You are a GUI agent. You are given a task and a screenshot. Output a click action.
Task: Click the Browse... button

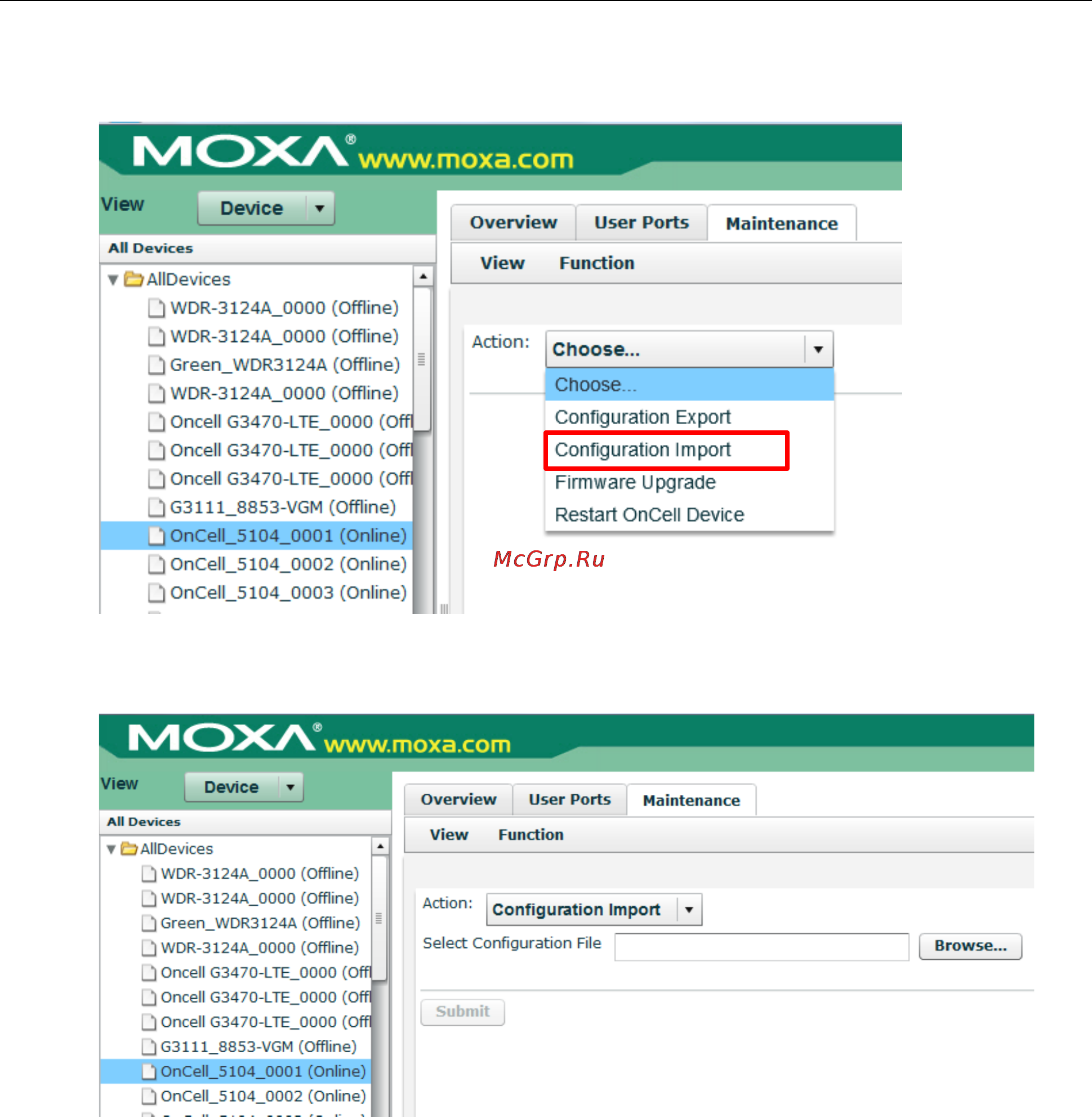(x=970, y=946)
